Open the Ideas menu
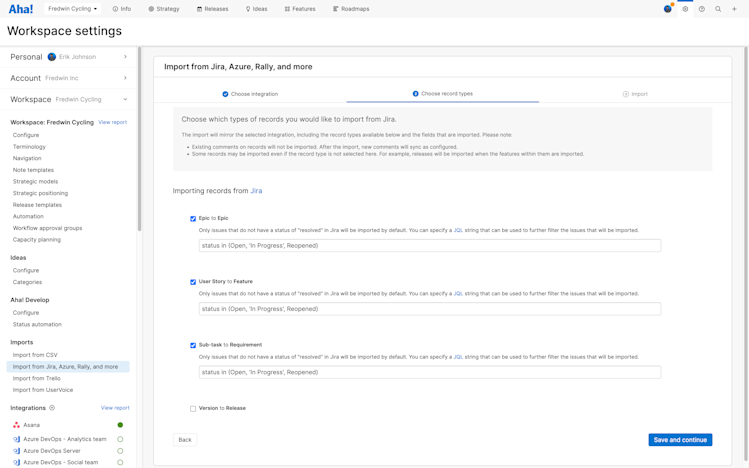 click(257, 9)
